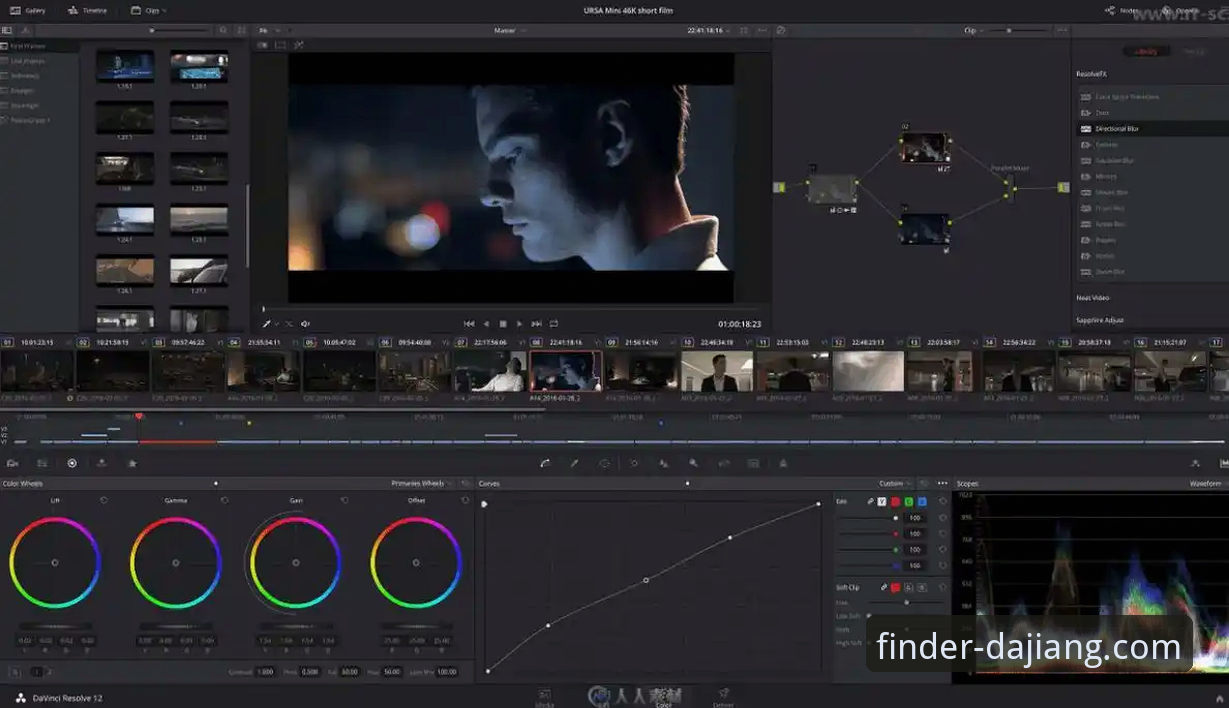Select the red Soft Clip channel
The height and width of the screenshot is (708, 1229).
coord(895,587)
